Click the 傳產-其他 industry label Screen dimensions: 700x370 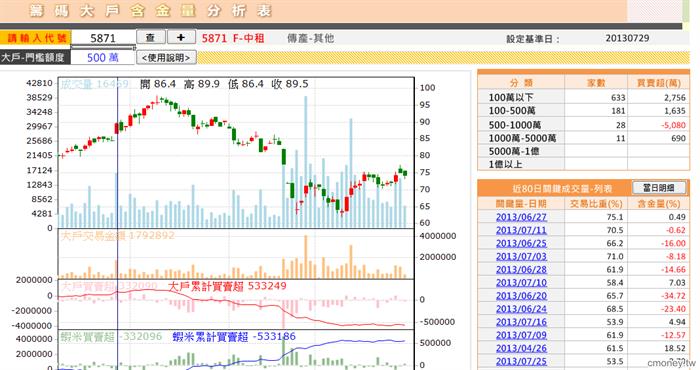tap(310, 38)
